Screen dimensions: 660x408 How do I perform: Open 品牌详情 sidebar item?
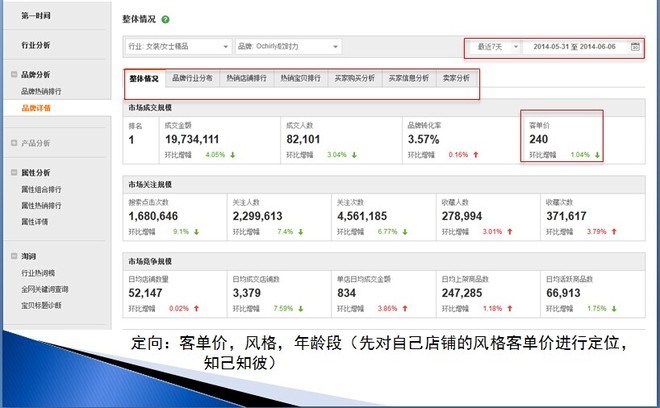click(x=36, y=108)
